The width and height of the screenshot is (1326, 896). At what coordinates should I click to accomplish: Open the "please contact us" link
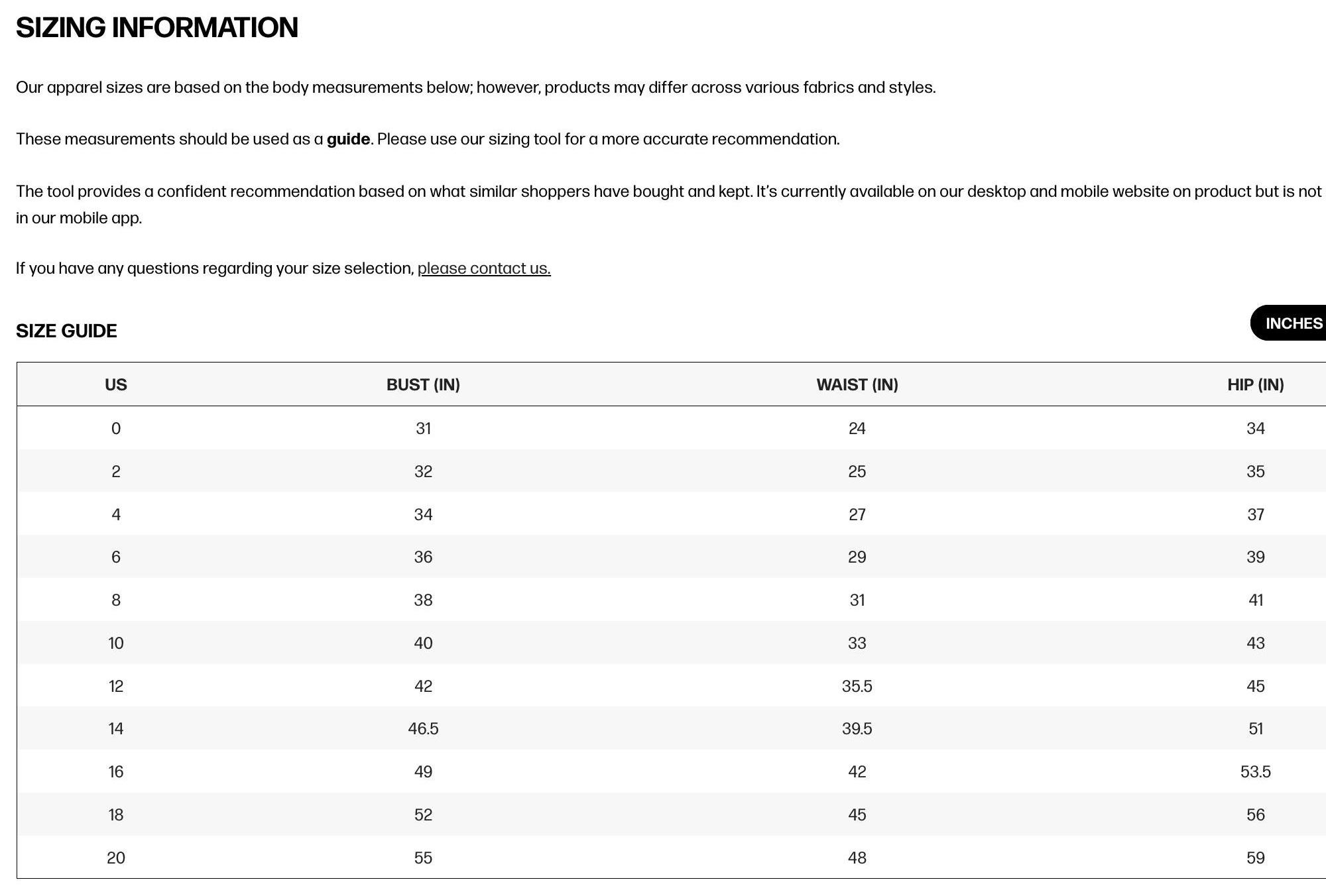(x=484, y=268)
